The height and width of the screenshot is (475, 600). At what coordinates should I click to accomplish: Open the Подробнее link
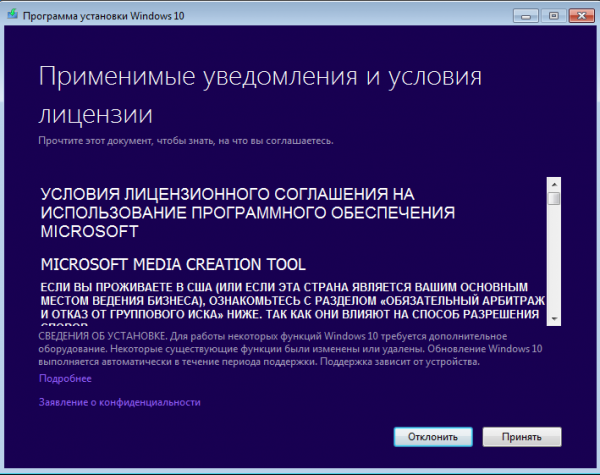pyautogui.click(x=65, y=379)
